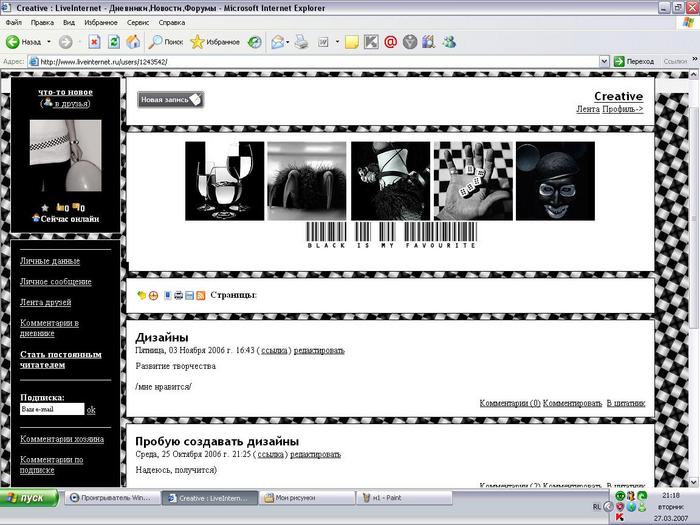Click the Forward arrow button
This screenshot has height=525, width=700.
tap(65, 42)
